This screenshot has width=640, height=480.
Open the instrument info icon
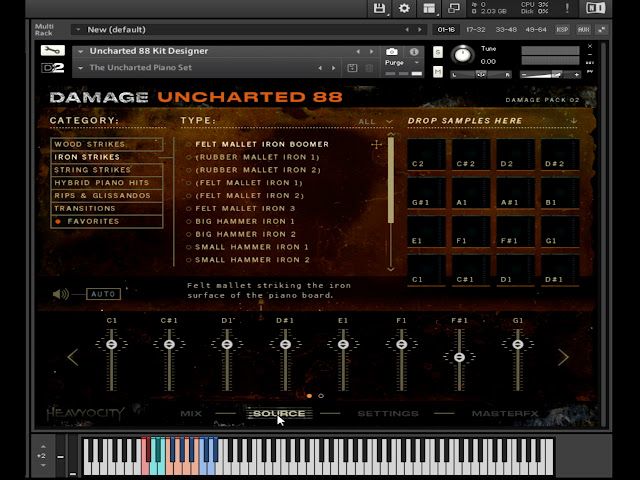pyautogui.click(x=414, y=51)
